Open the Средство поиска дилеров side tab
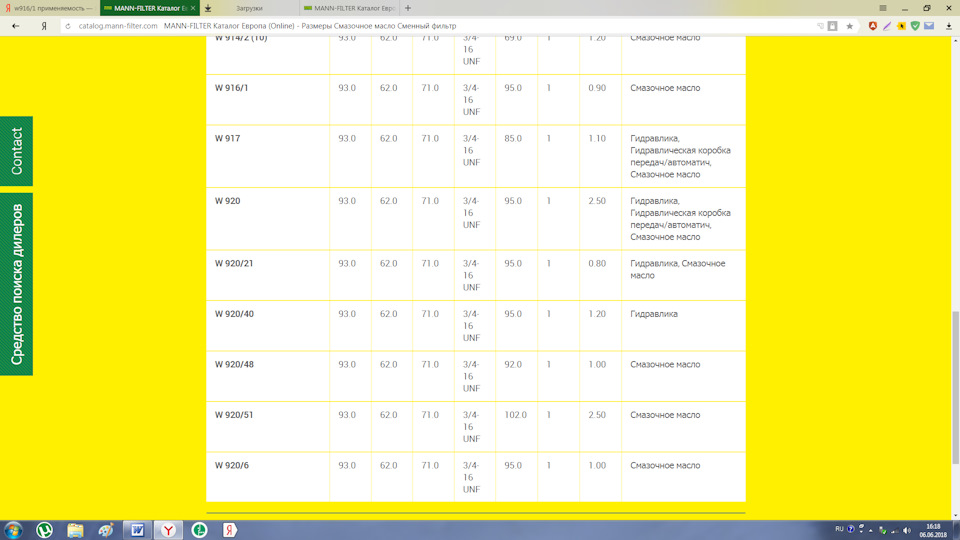The width and height of the screenshot is (960, 540). click(16, 284)
